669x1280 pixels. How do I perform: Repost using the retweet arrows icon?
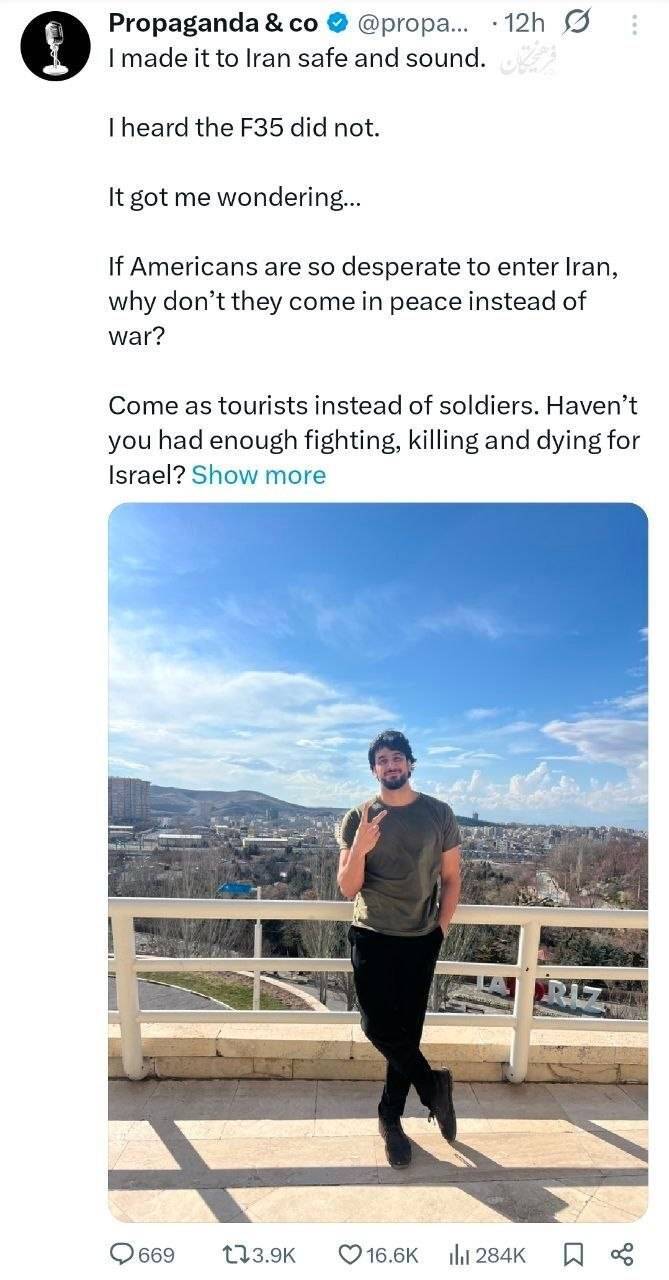point(231,1254)
